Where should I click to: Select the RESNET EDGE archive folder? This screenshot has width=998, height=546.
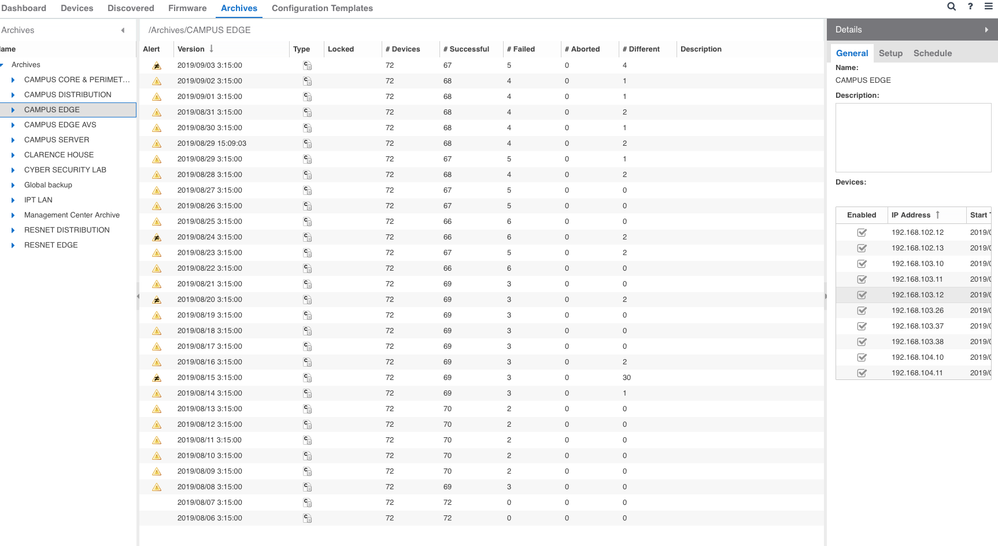point(51,245)
